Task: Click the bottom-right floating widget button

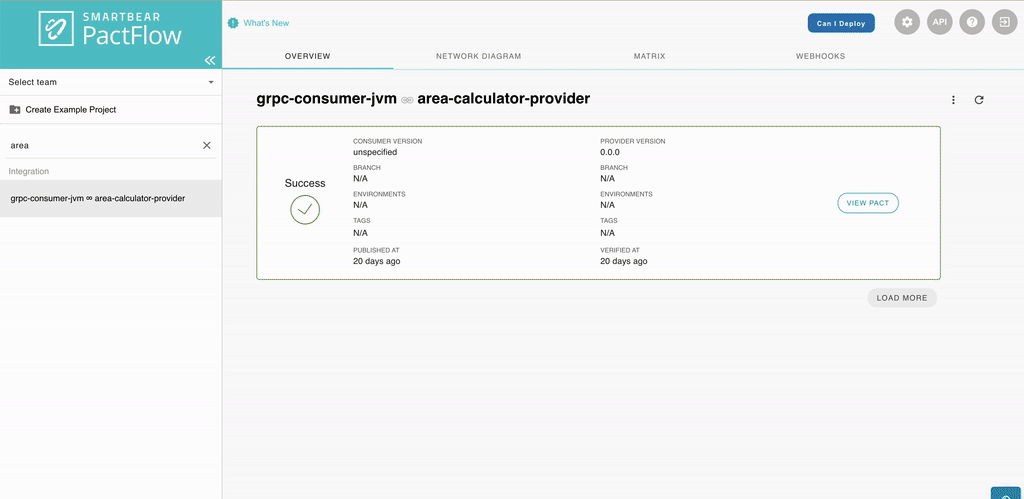Action: tap(1006, 493)
